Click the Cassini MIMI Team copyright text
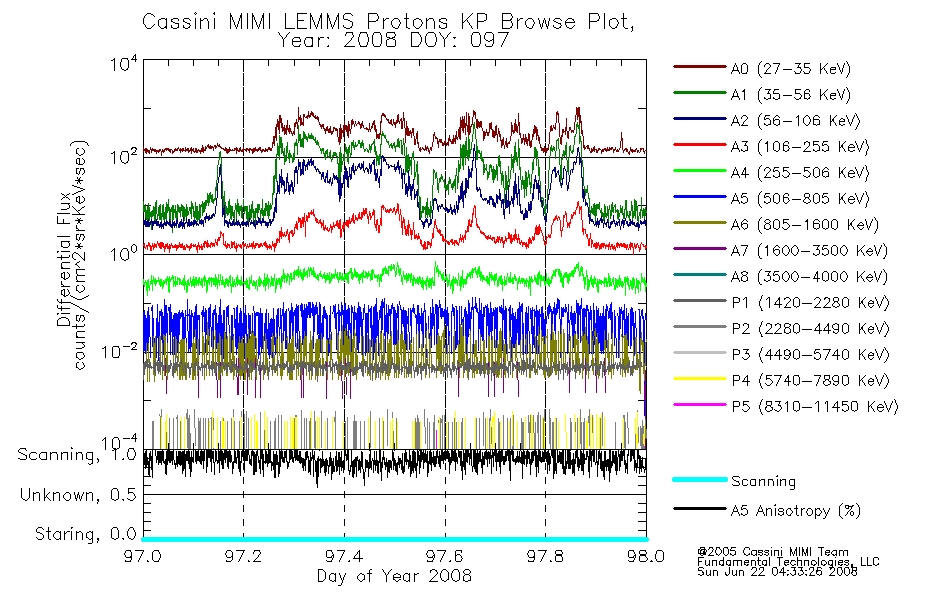The width and height of the screenshot is (950, 600). (772, 552)
